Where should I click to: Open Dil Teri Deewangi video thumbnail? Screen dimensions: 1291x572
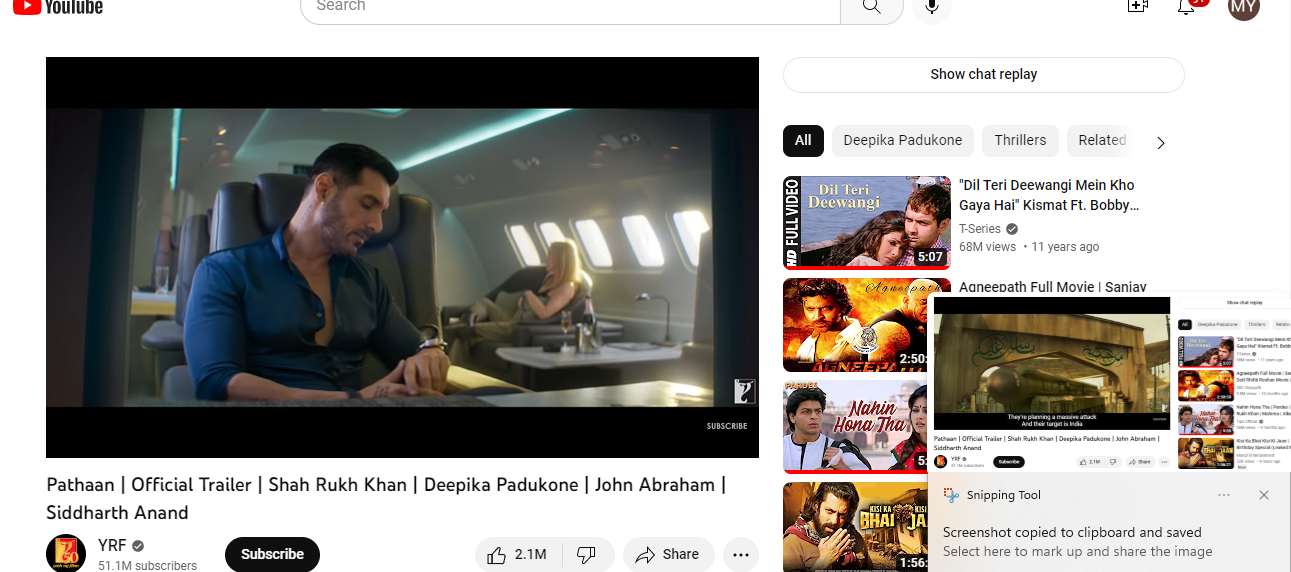tap(867, 223)
